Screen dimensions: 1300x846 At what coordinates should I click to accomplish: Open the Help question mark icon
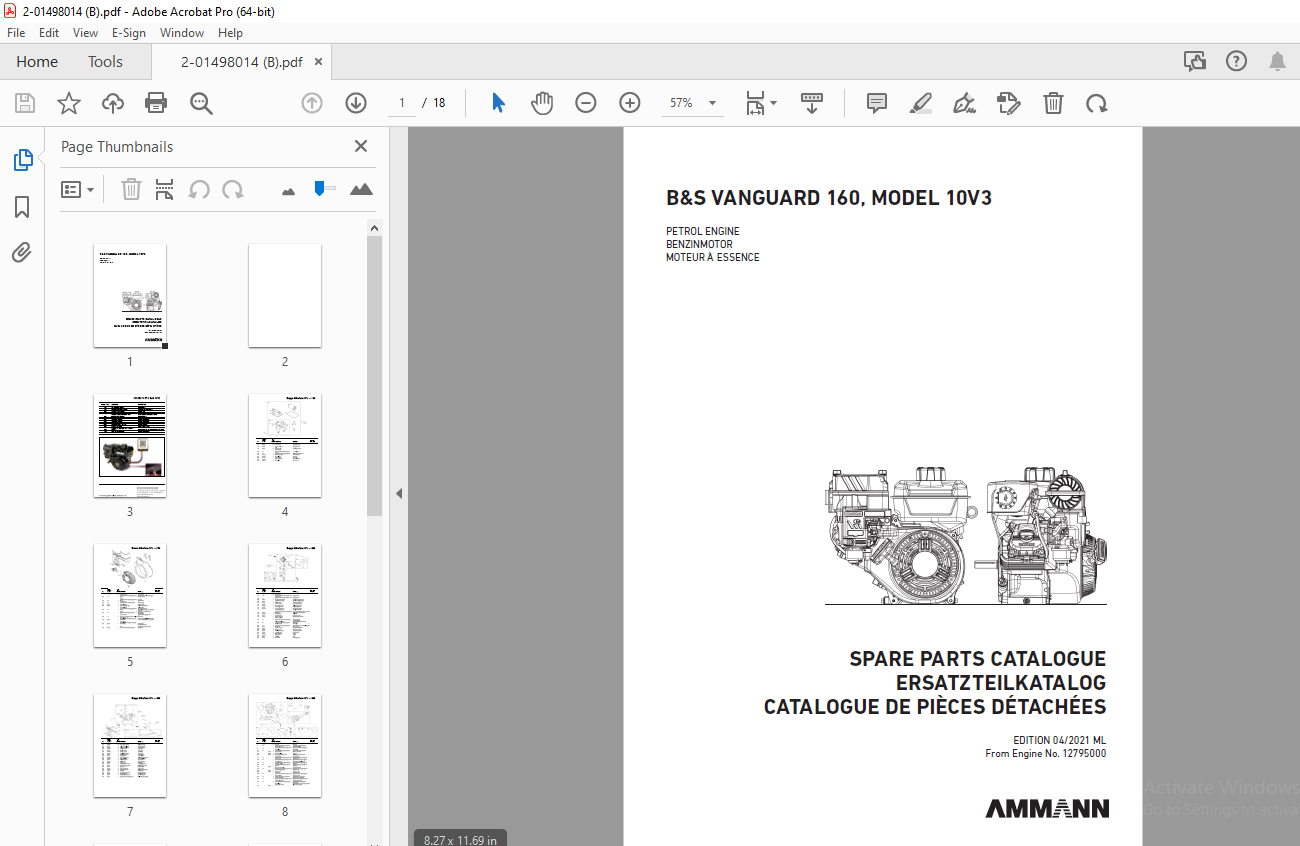pyautogui.click(x=1237, y=61)
